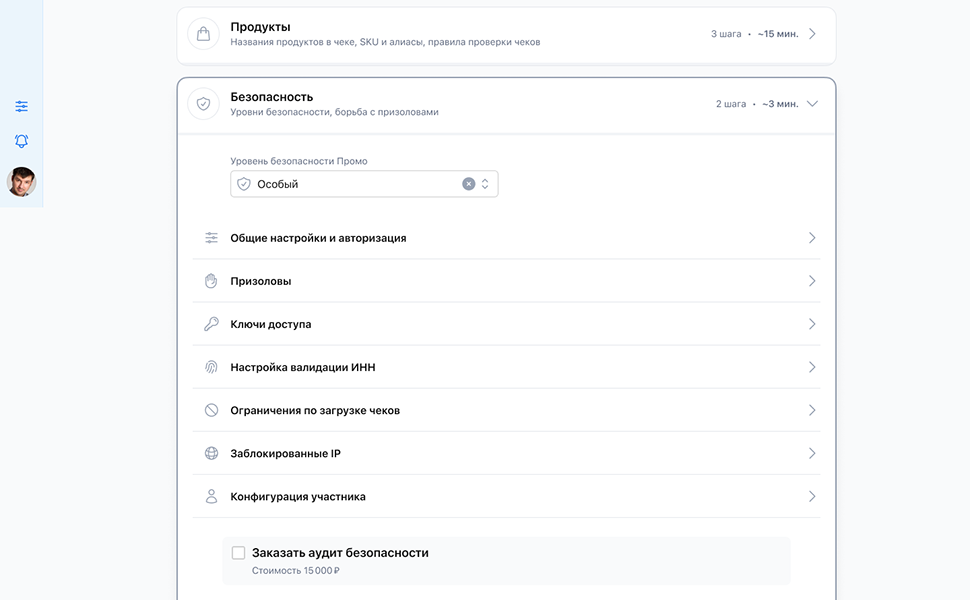Click the Заказать аудит безопасности label
Image resolution: width=970 pixels, height=600 pixels.
coord(340,553)
